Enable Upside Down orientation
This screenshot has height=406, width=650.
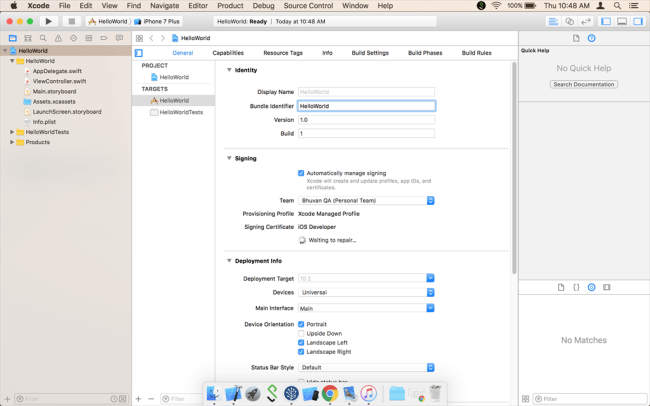click(x=301, y=333)
